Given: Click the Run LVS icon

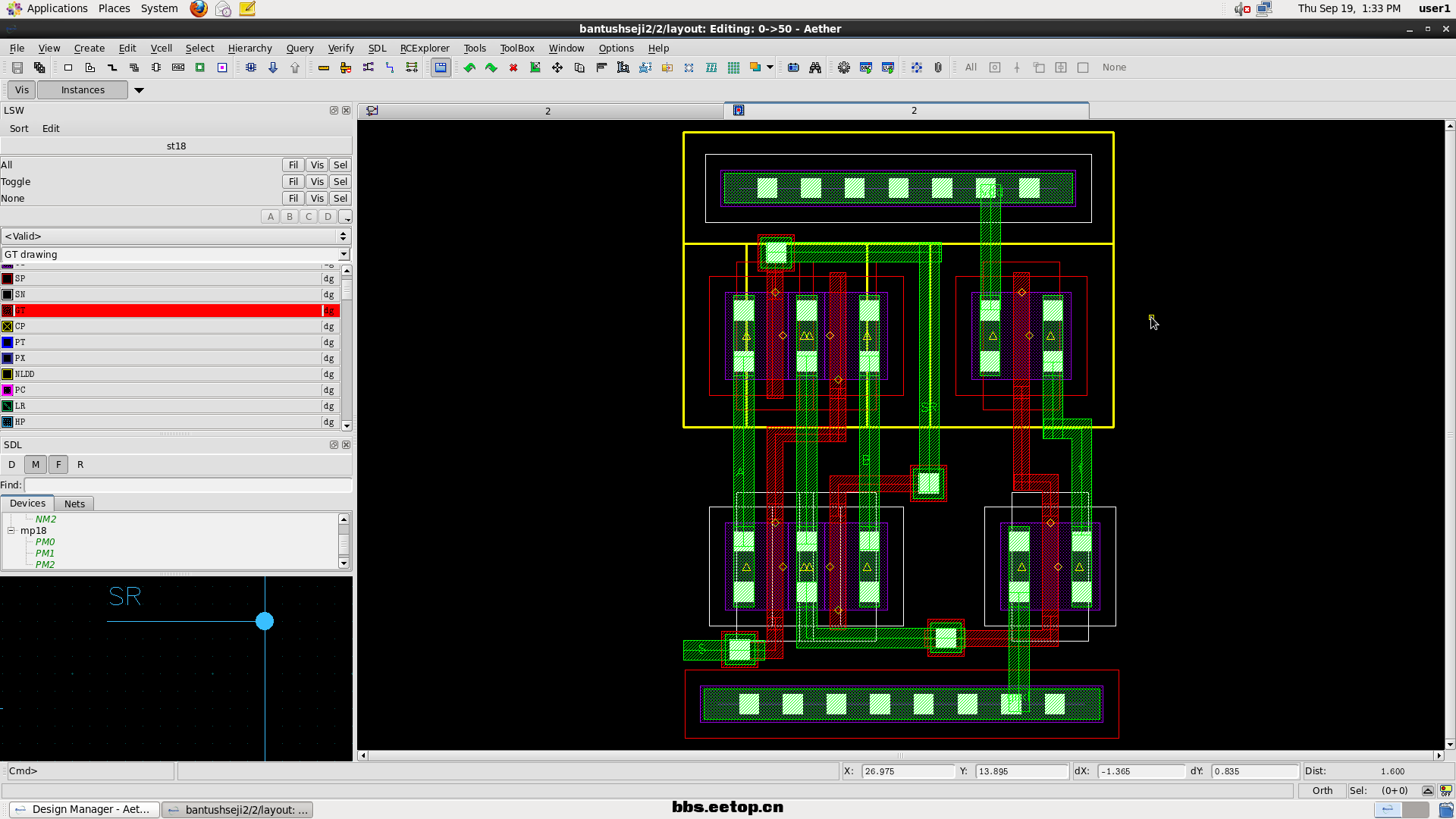Looking at the screenshot, I should (x=888, y=67).
